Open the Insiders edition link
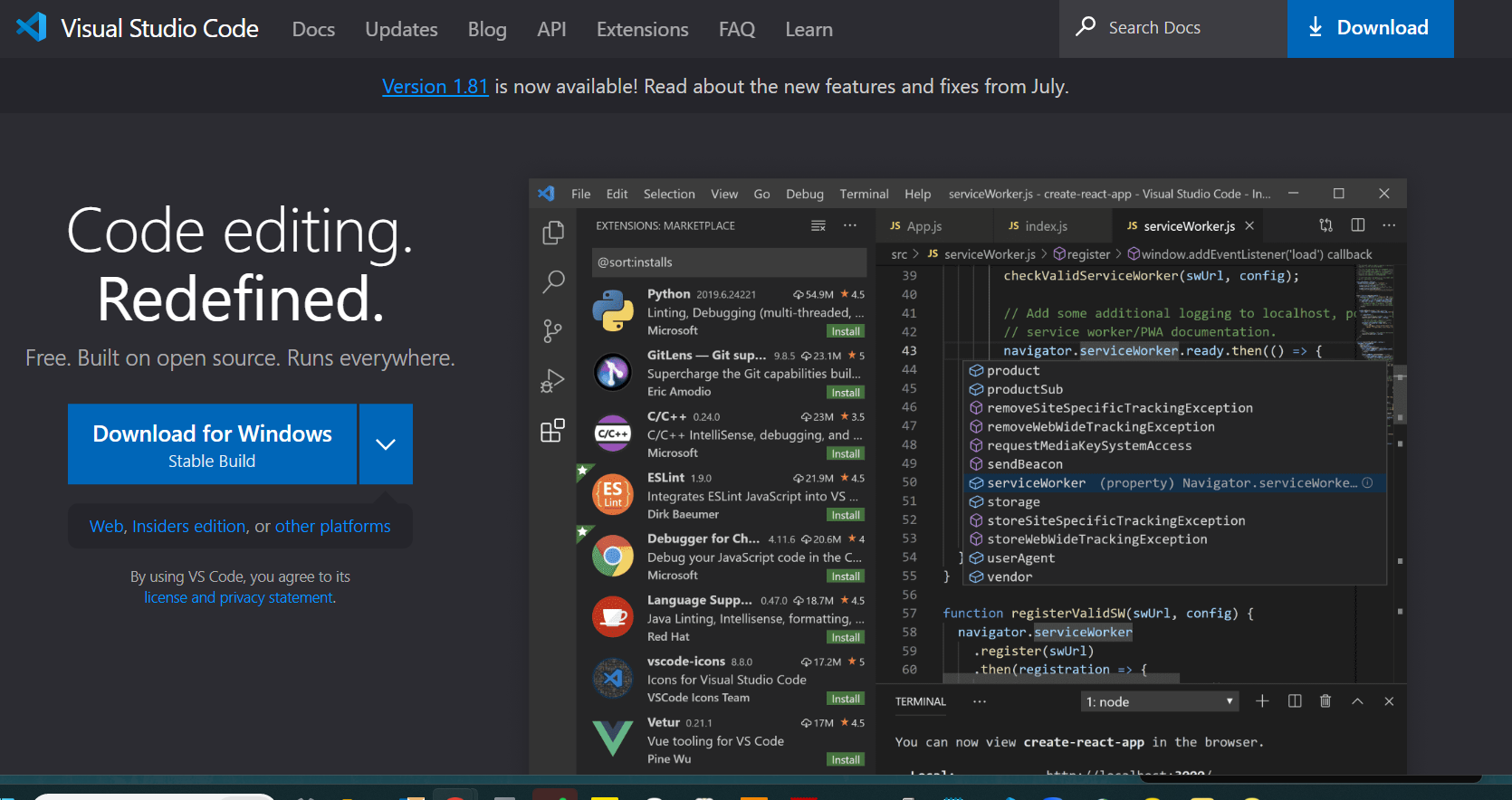The height and width of the screenshot is (800, 1512). tap(189, 526)
